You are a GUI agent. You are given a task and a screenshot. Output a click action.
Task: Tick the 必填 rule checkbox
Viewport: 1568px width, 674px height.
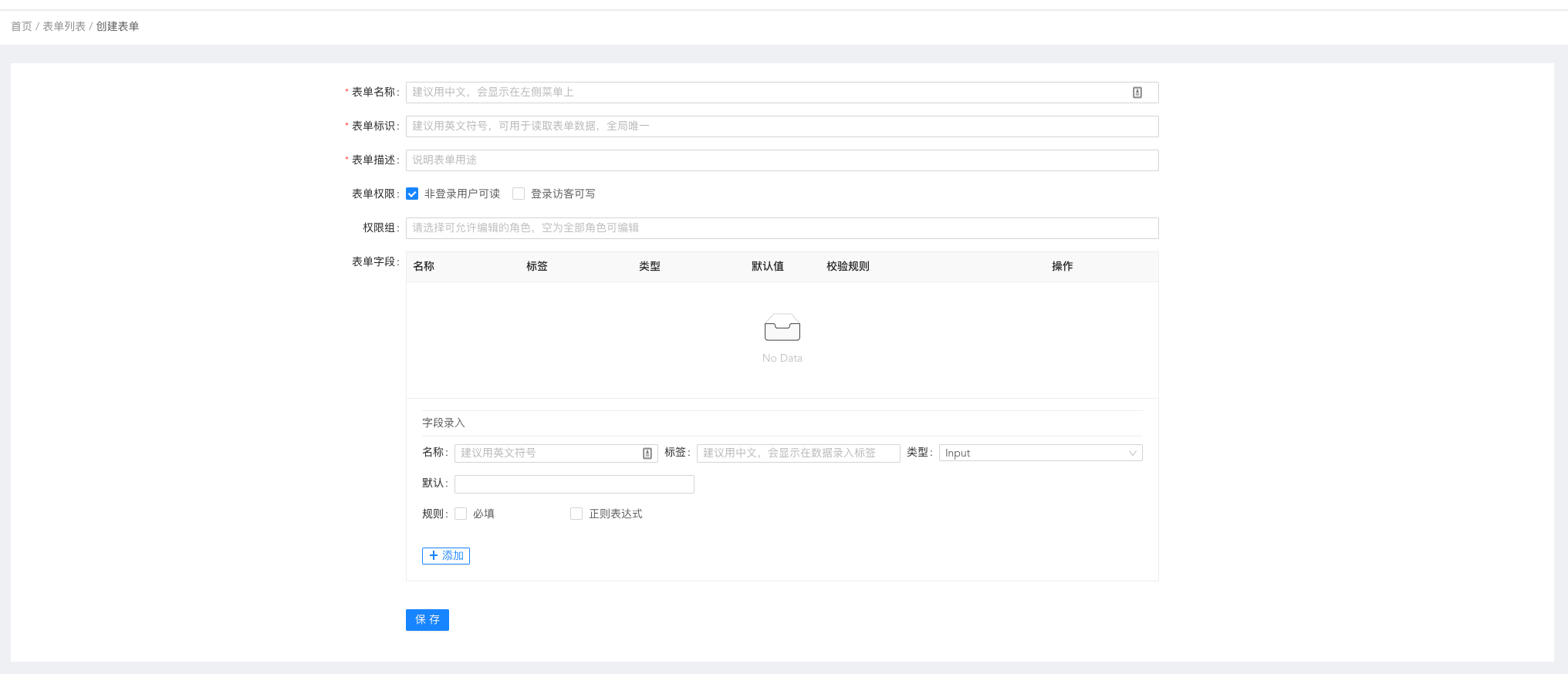pos(461,514)
